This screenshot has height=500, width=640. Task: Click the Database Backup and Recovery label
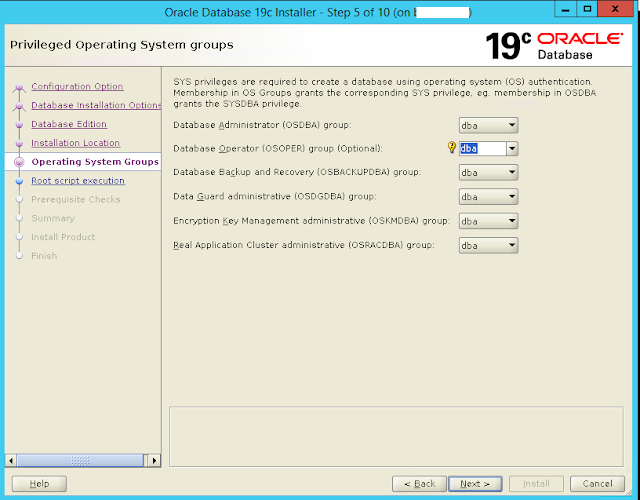[297, 172]
